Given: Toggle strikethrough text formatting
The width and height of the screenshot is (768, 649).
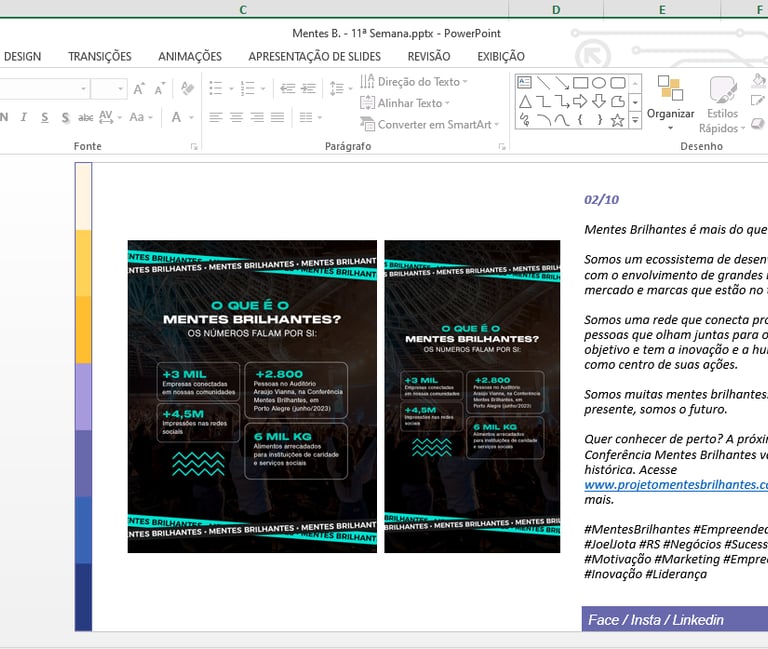Looking at the screenshot, I should click(x=87, y=117).
